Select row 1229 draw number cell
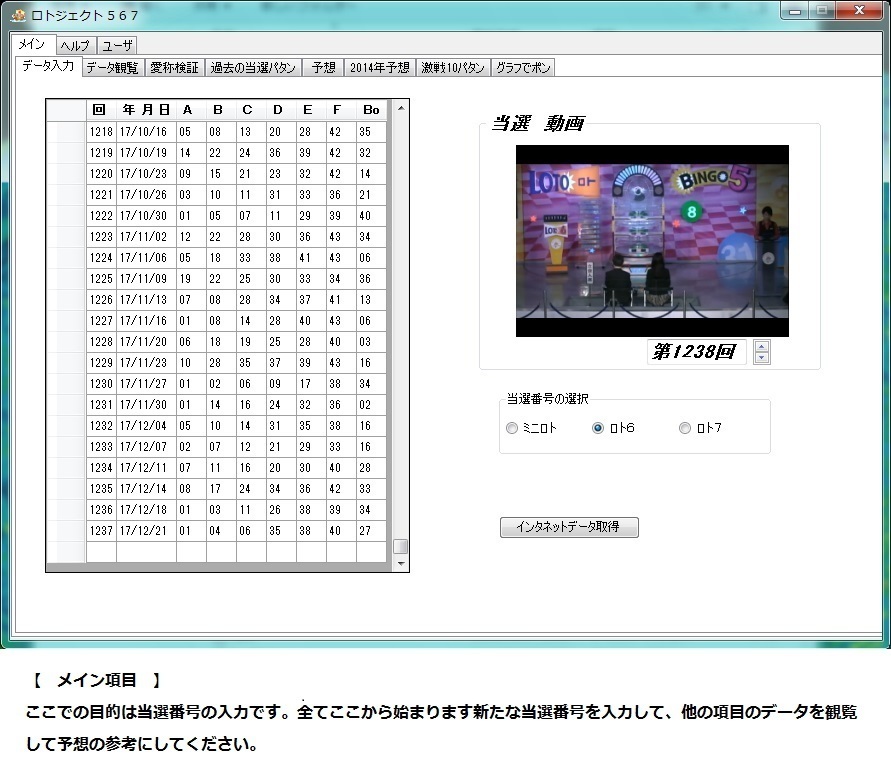This screenshot has height=762, width=891. point(101,363)
